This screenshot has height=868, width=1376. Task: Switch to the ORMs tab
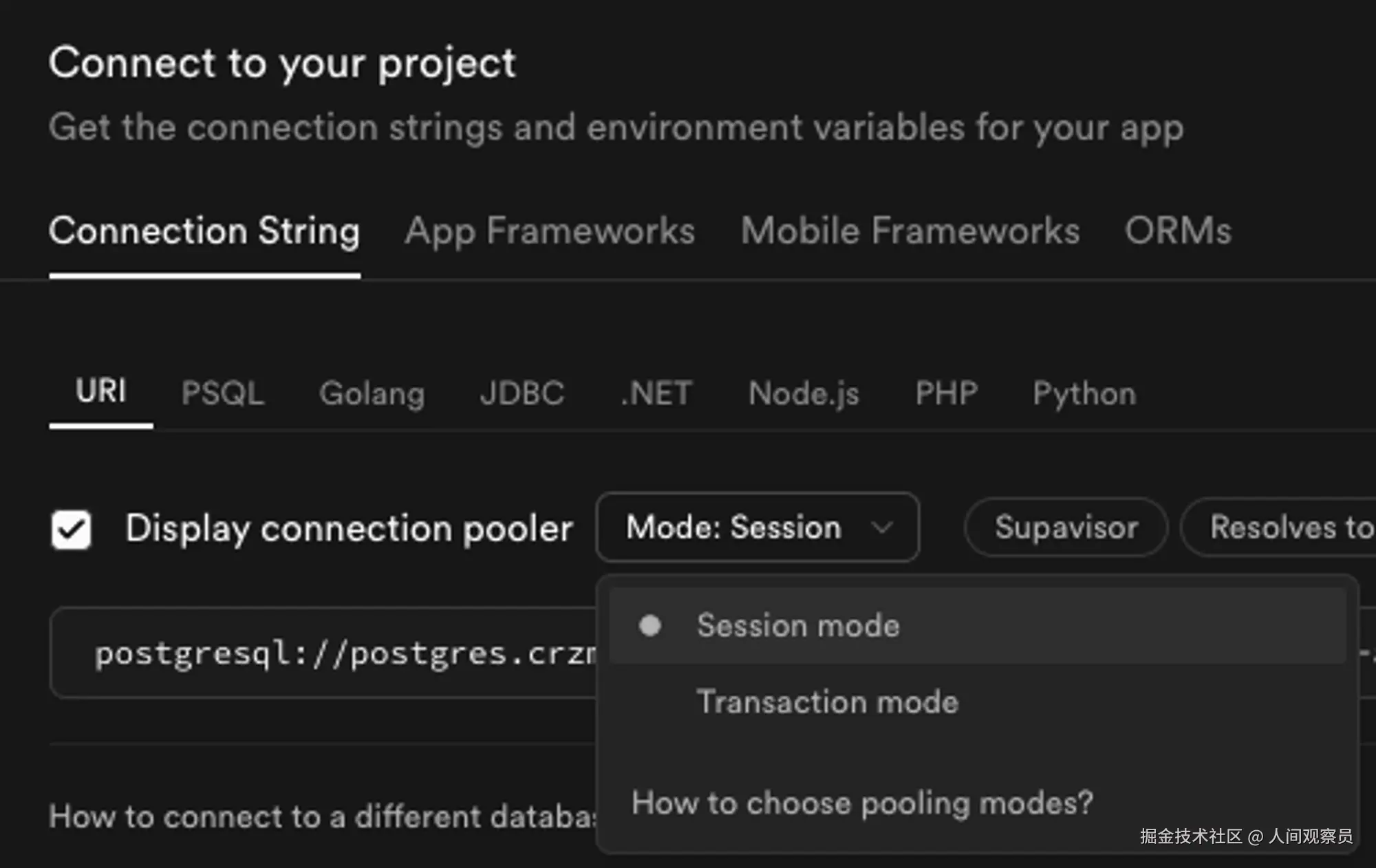(x=1178, y=231)
